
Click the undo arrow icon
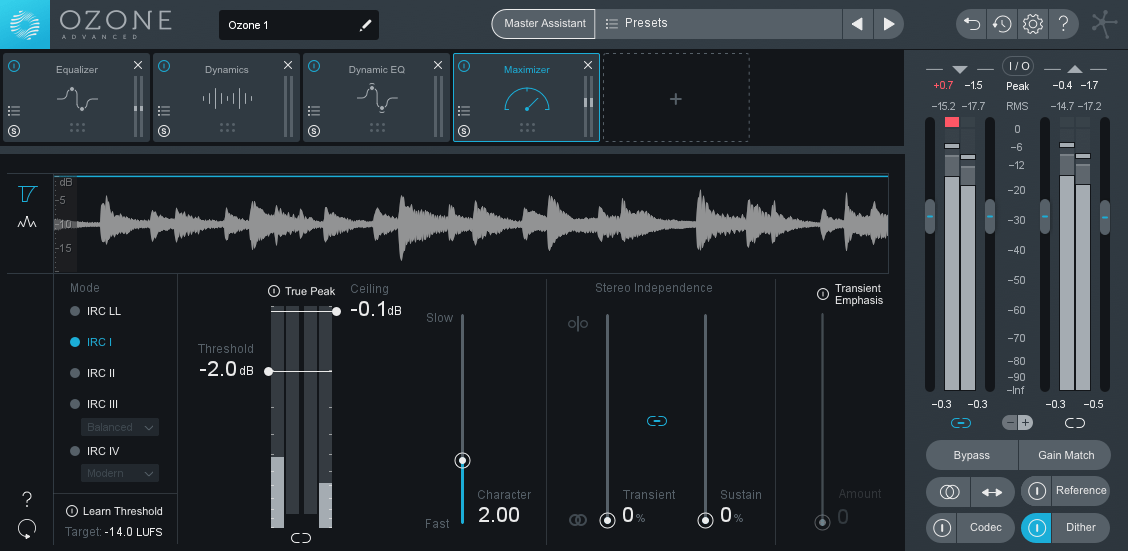pos(970,23)
